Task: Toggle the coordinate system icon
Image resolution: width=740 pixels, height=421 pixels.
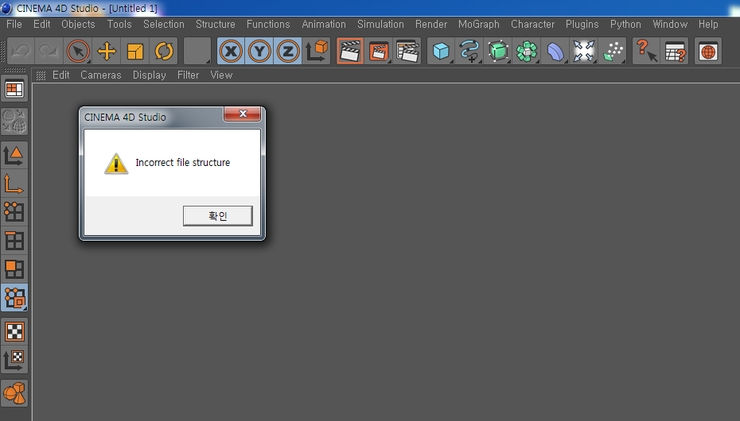Action: click(317, 51)
